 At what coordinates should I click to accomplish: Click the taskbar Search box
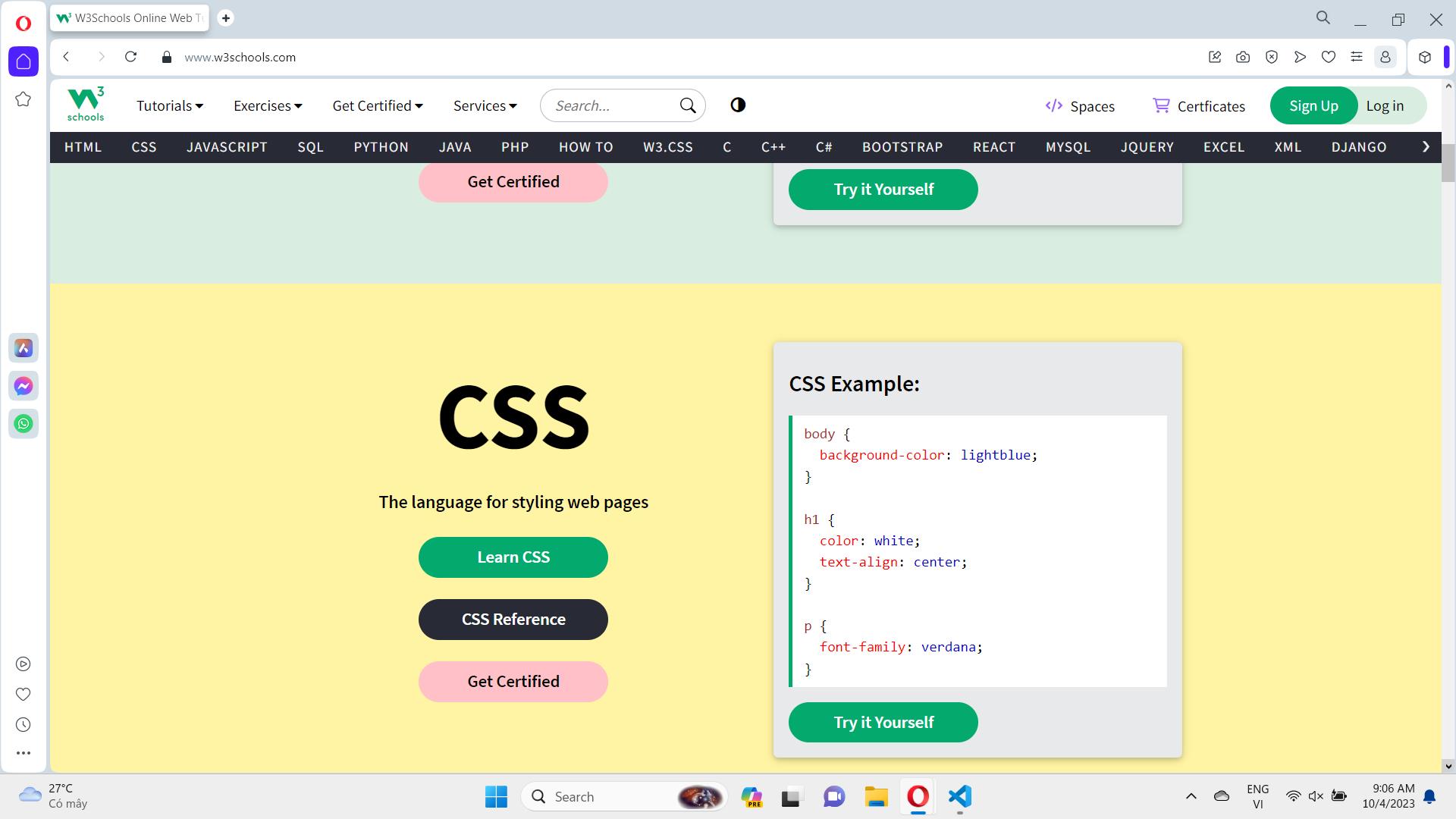click(x=624, y=796)
